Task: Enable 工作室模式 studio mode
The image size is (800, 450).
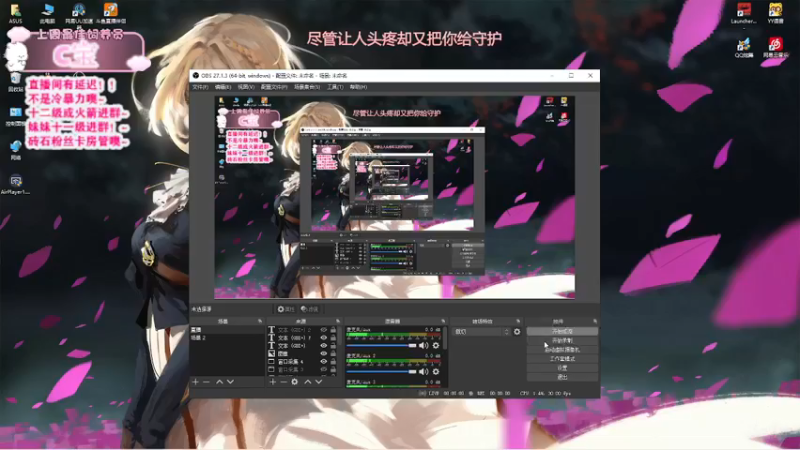Action: pos(562,359)
